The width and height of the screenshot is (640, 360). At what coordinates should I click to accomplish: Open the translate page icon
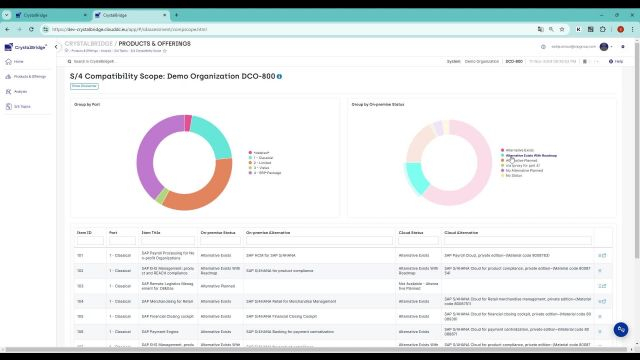pyautogui.click(x=540, y=29)
